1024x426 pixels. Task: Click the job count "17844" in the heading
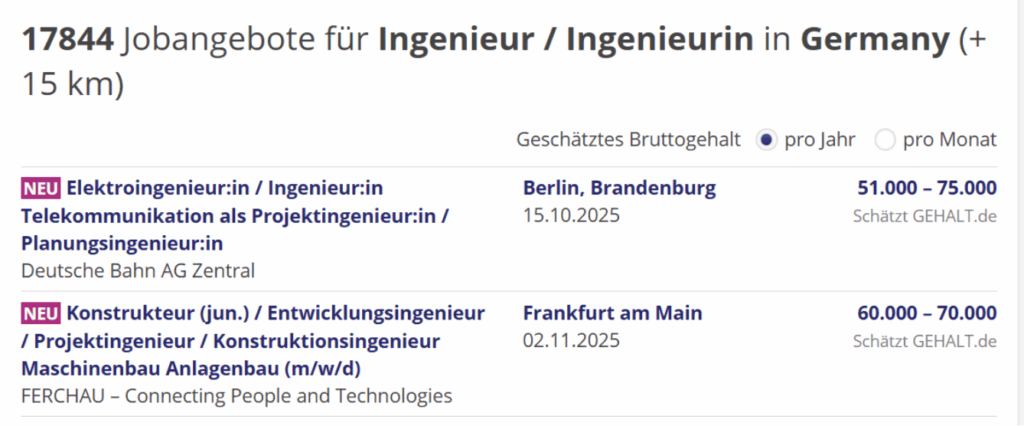(65, 40)
